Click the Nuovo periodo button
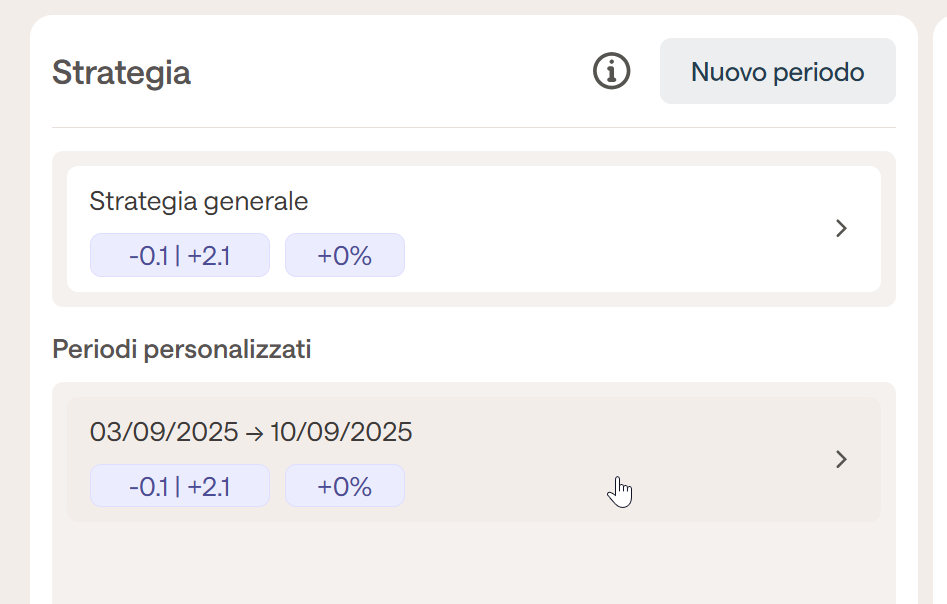The image size is (947, 604). click(777, 71)
